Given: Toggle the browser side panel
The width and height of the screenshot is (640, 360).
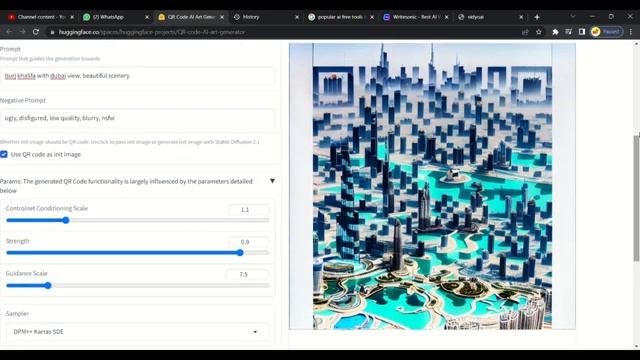Looking at the screenshot, I should (582, 32).
